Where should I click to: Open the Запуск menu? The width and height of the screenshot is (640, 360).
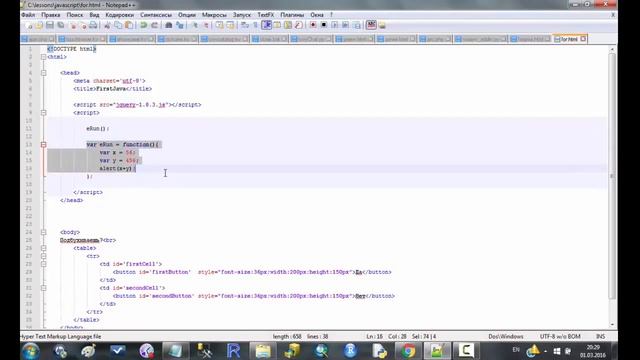point(242,15)
